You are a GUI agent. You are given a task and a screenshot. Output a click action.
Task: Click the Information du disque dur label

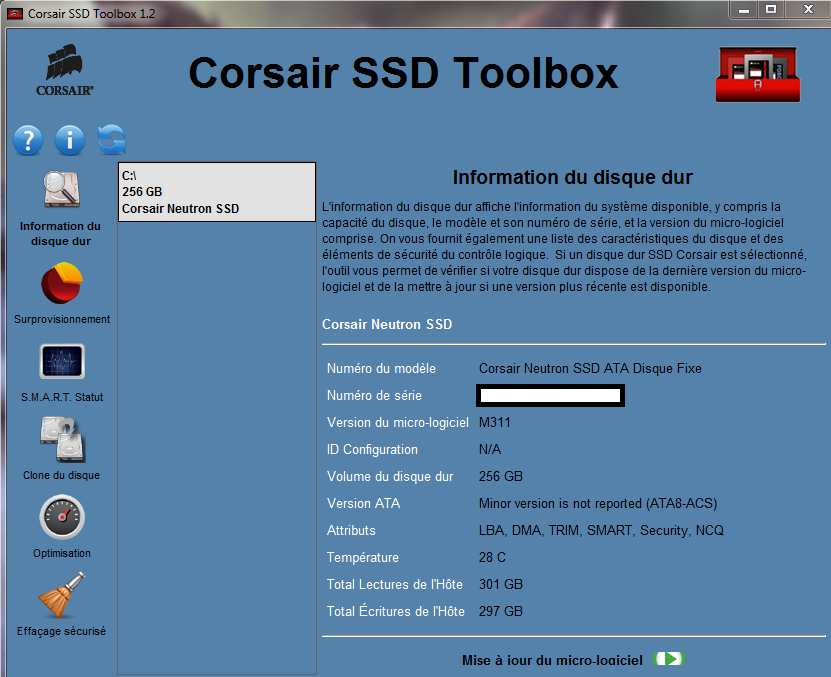point(60,233)
